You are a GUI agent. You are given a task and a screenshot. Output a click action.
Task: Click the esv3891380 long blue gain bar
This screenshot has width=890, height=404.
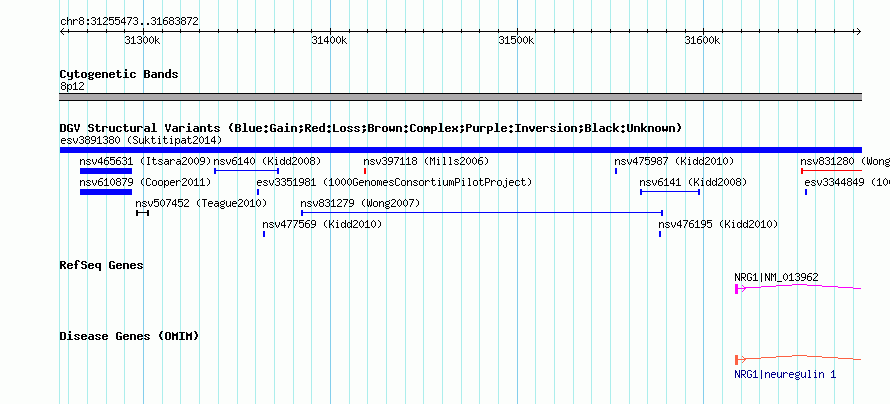click(x=460, y=150)
